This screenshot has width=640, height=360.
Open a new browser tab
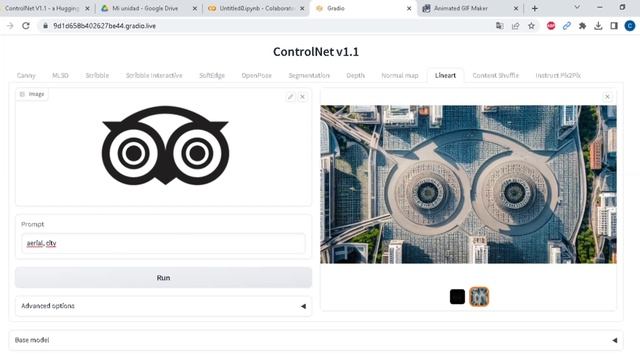pos(535,8)
